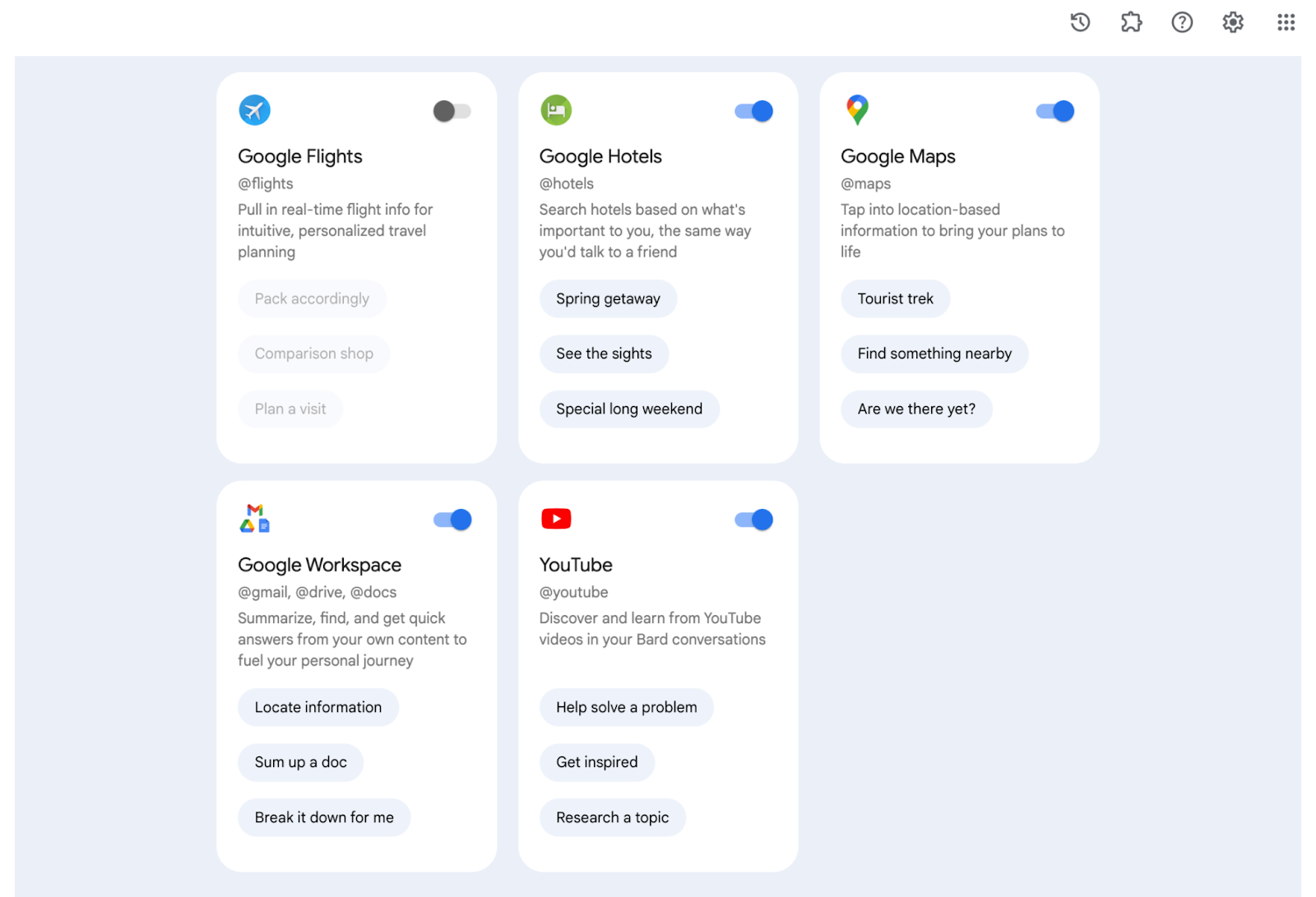This screenshot has width=1316, height=897.
Task: Click the 'Summarize, find, and get quick' description
Action: click(x=353, y=640)
